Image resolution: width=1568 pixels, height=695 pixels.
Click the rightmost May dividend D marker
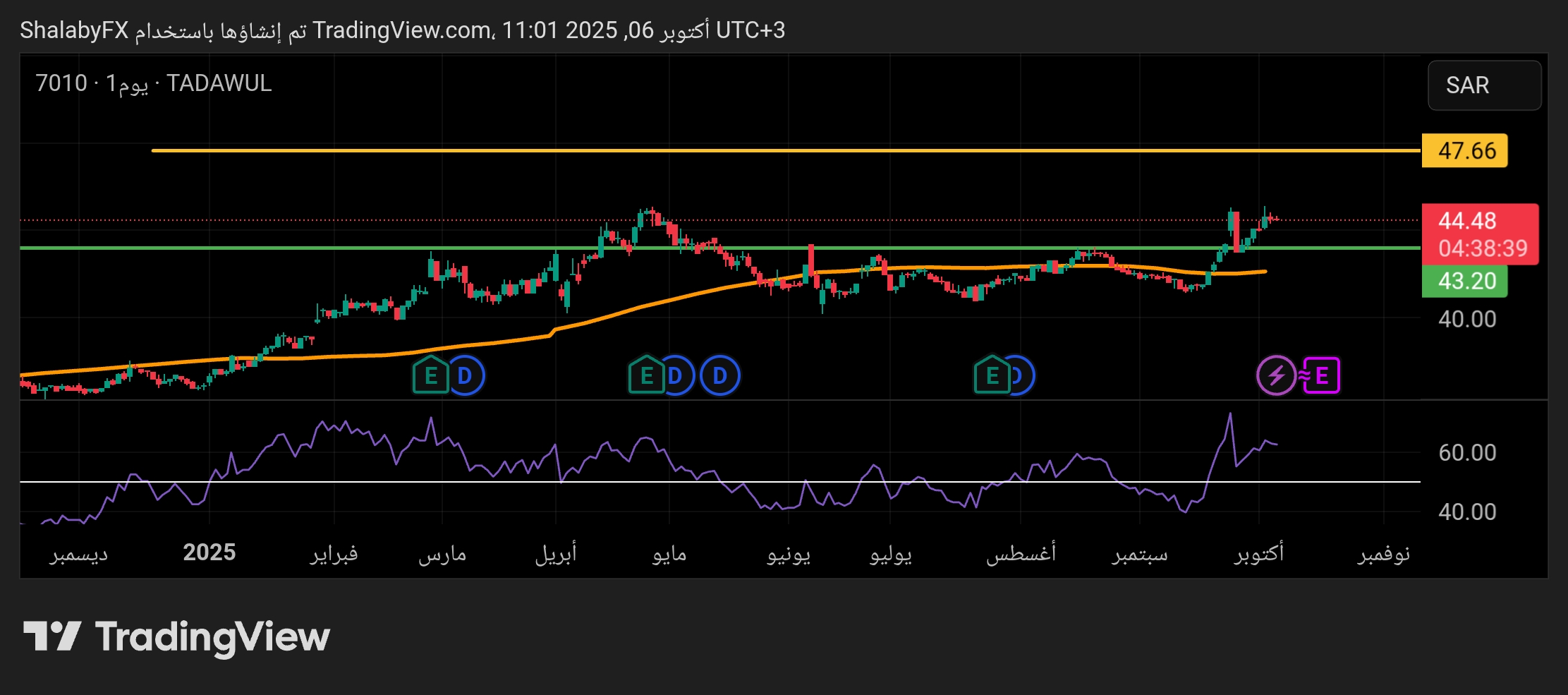coord(720,375)
